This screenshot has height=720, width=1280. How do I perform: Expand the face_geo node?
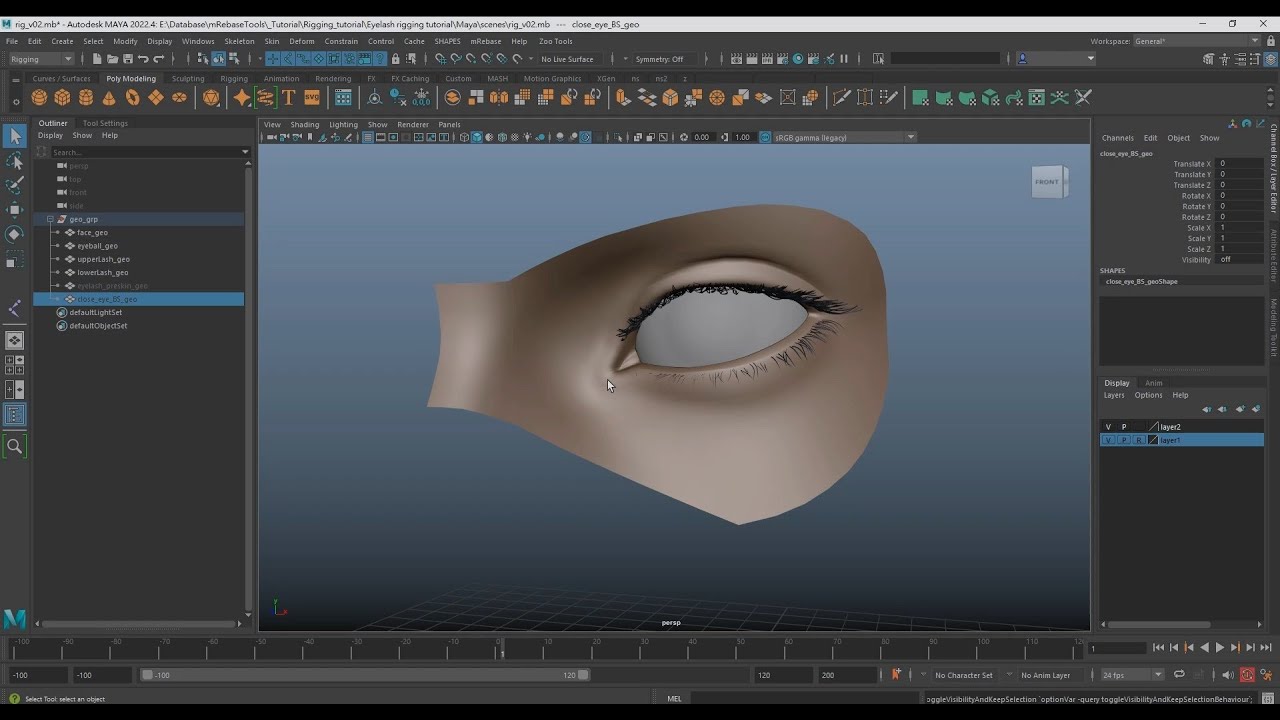point(57,232)
